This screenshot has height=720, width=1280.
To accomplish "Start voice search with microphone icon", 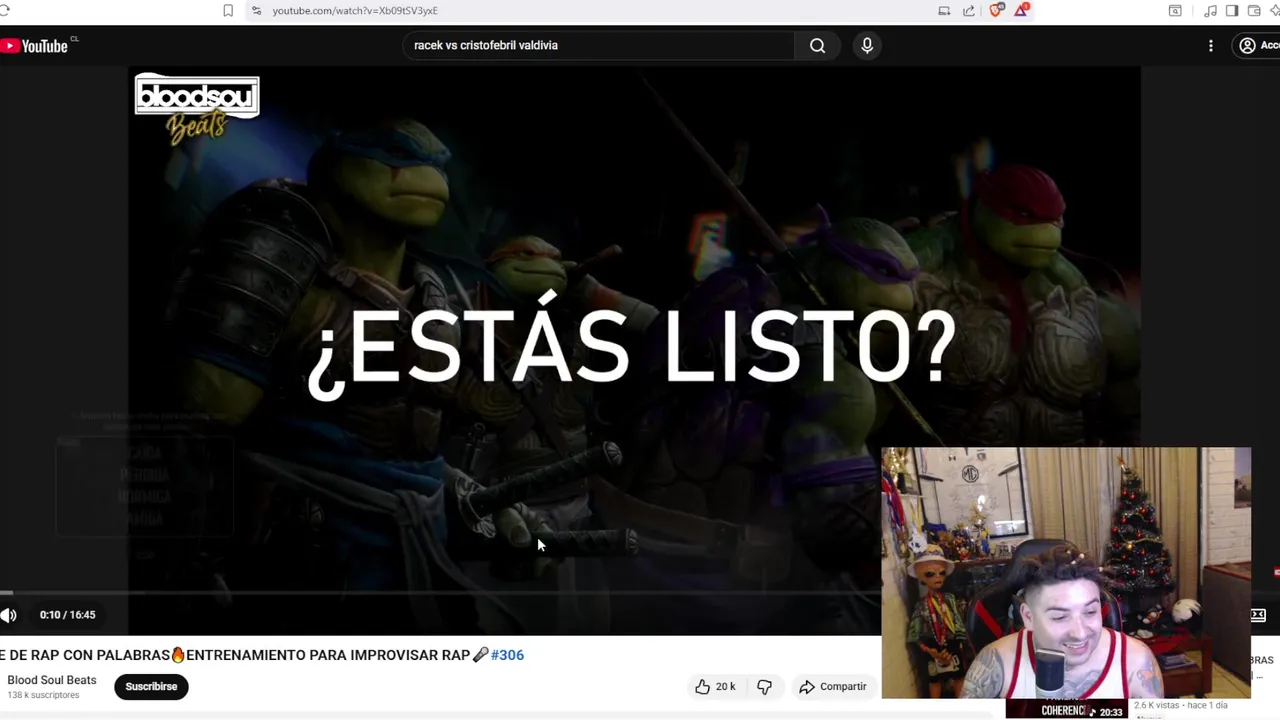I will tap(867, 45).
